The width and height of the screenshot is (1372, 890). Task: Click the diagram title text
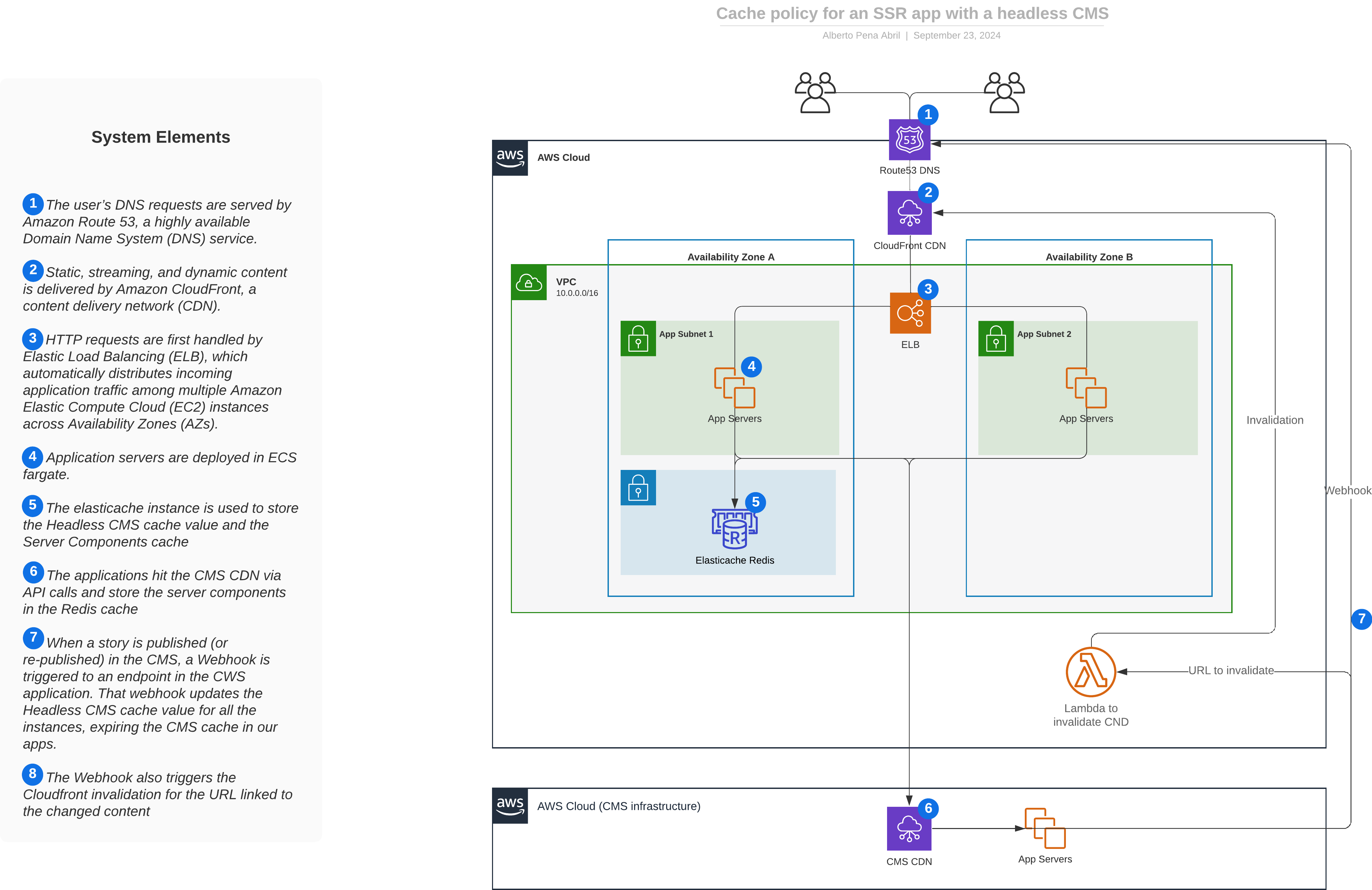pos(912,13)
